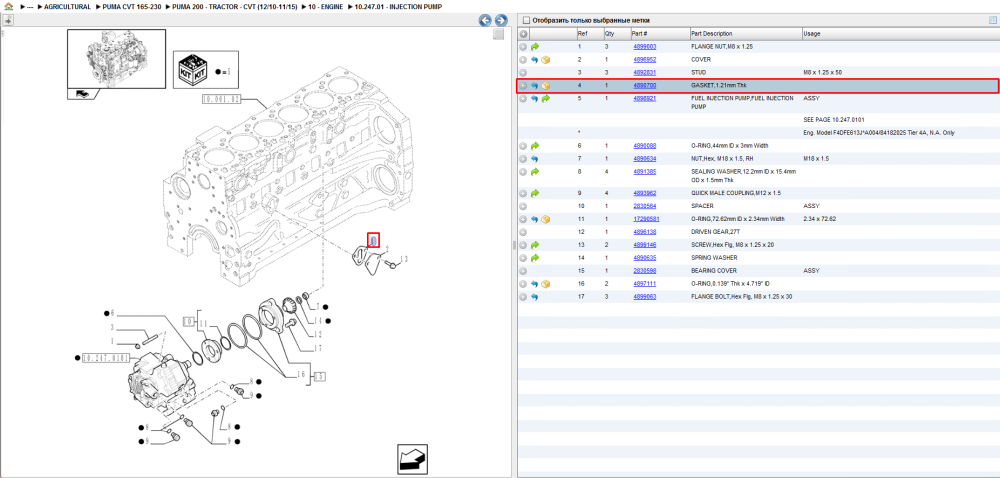
Task: Click callout number 17 in the diagram
Action: pos(317,348)
